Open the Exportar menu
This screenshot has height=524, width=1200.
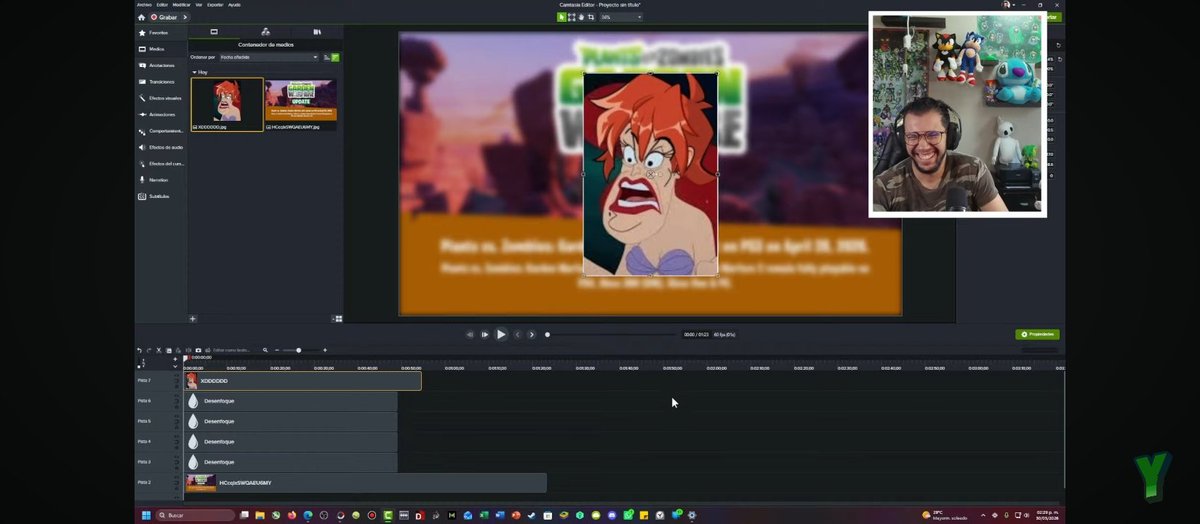click(215, 4)
